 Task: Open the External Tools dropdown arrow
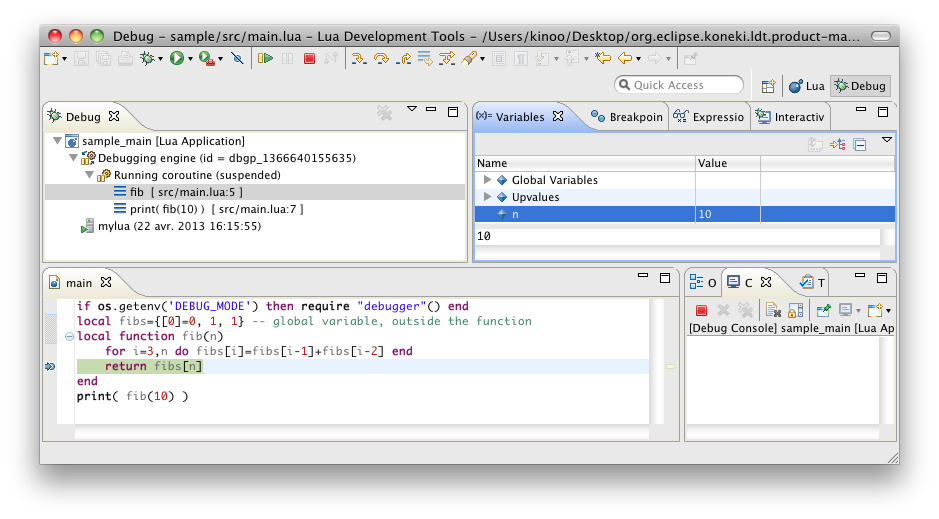coord(220,59)
